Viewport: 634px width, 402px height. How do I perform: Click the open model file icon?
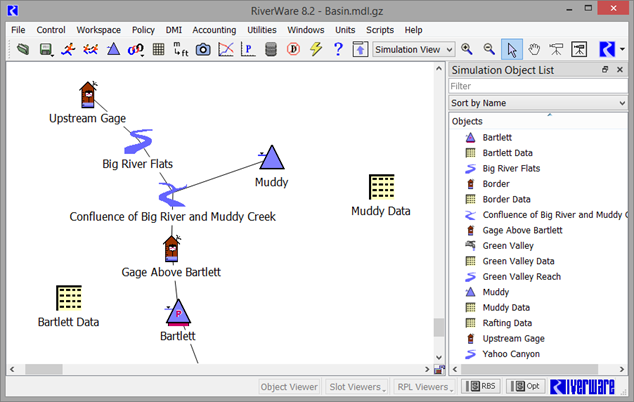[23, 49]
